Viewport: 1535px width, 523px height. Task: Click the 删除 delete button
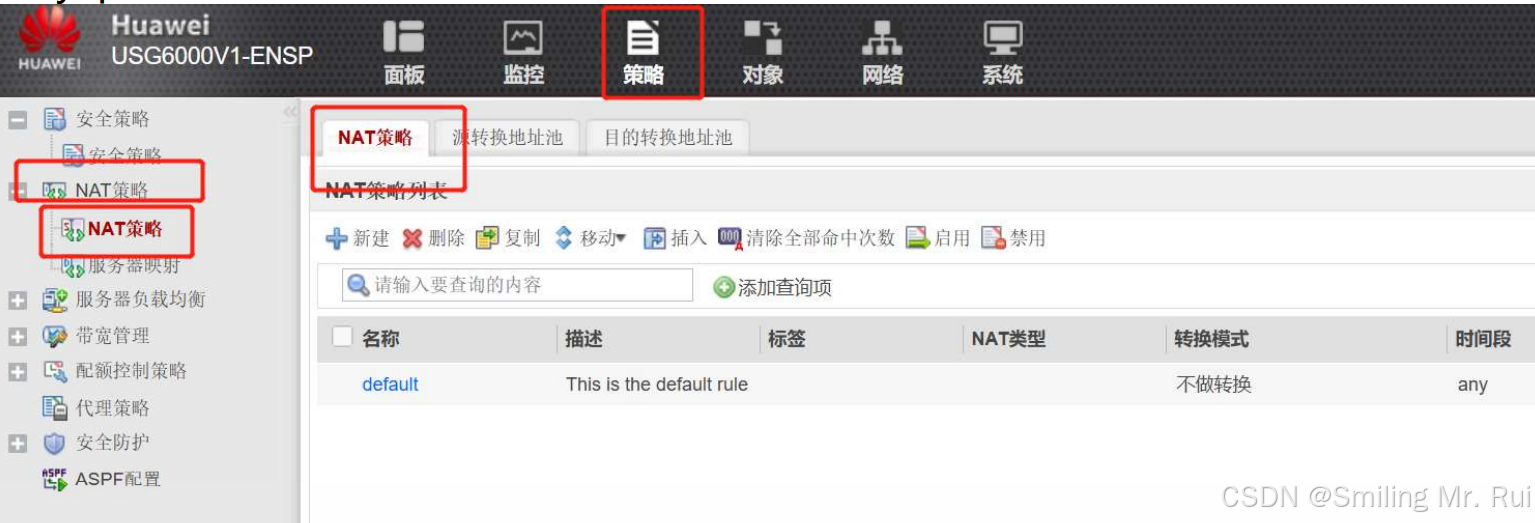[434, 238]
